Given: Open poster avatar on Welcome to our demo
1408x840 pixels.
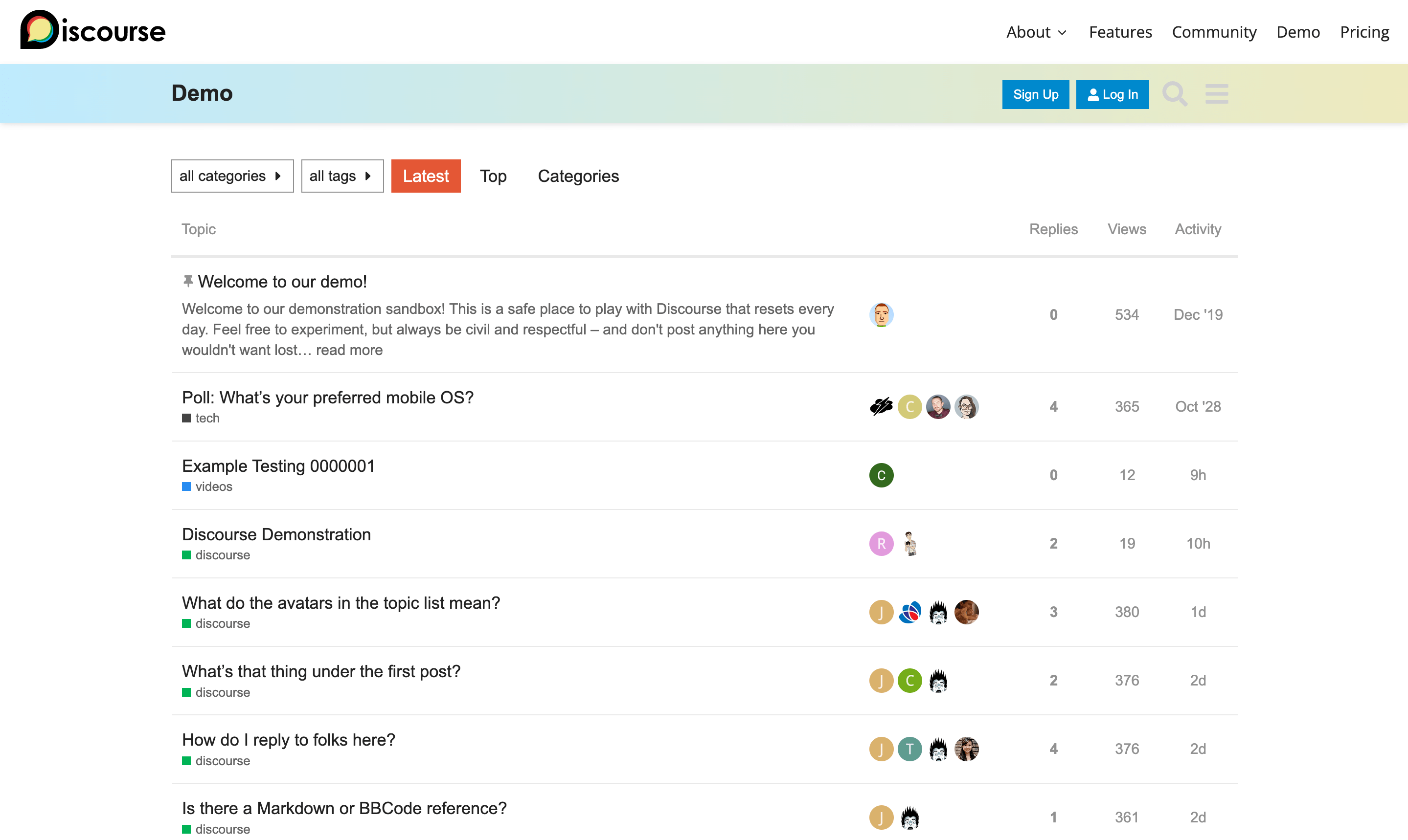Looking at the screenshot, I should coord(881,315).
